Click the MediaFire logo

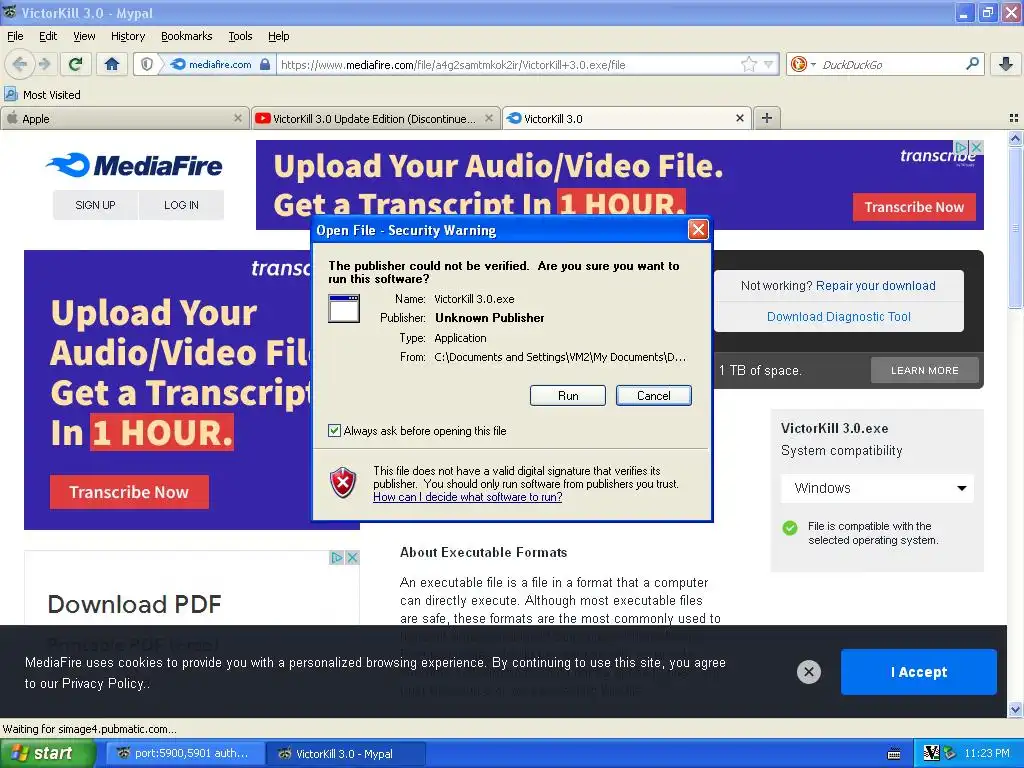click(x=135, y=165)
